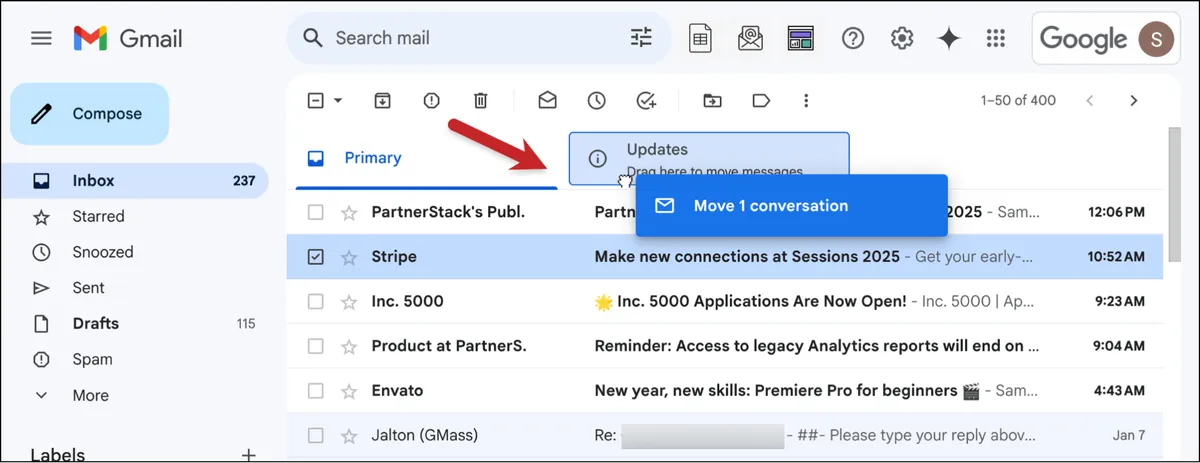
Task: Star the Product at PartnerS. email
Action: click(349, 346)
